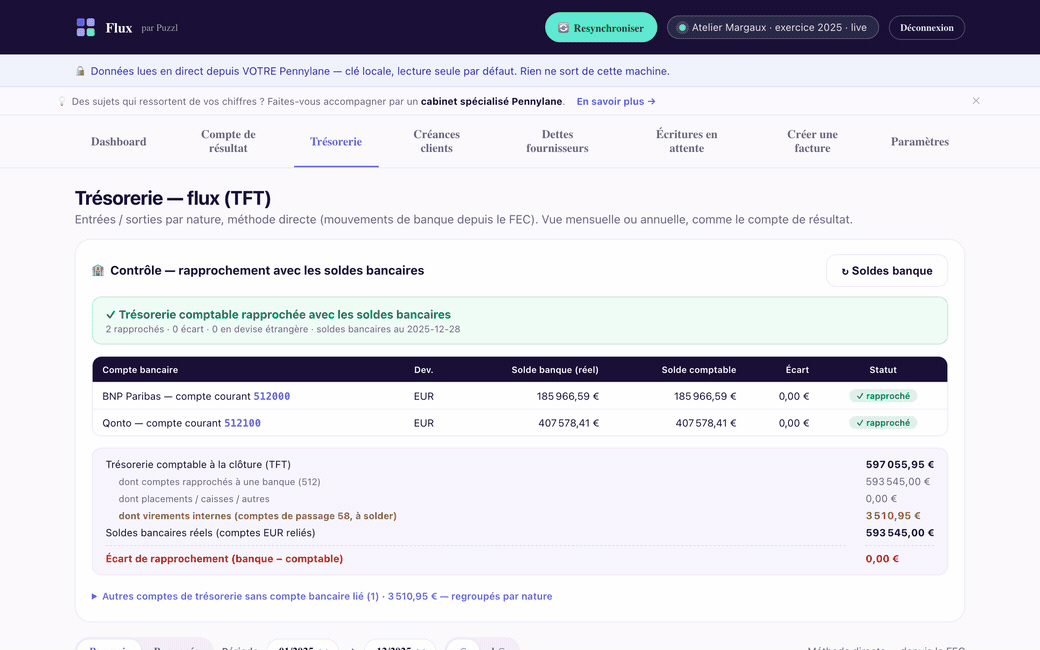Click the dont virements internes row label
This screenshot has width=1040, height=650.
point(257,515)
